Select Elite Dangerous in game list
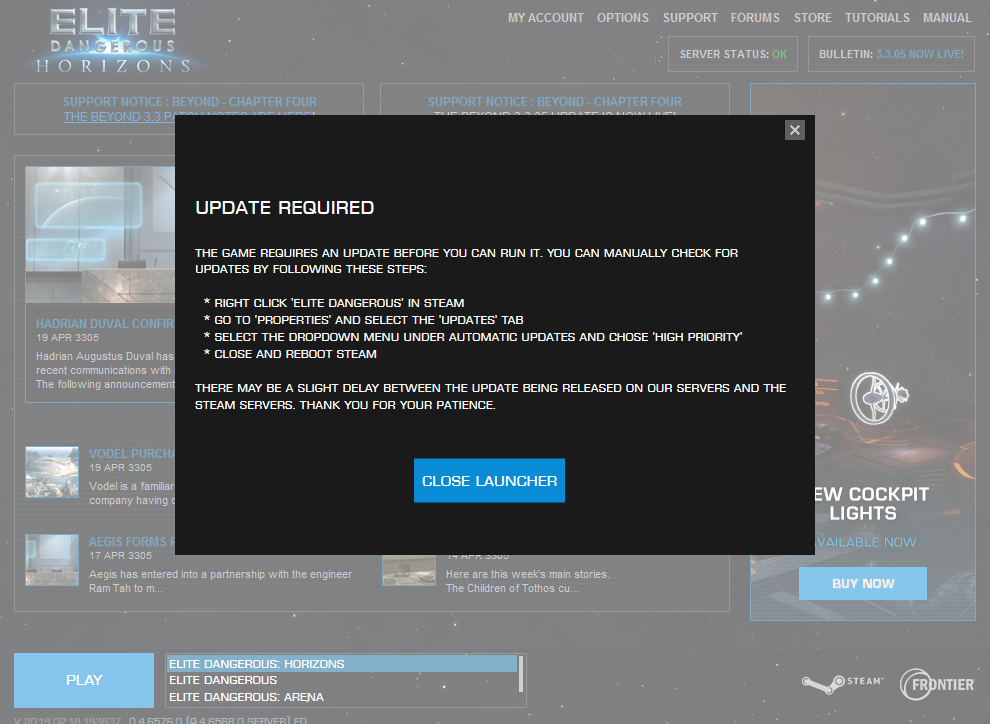This screenshot has width=990, height=724. pyautogui.click(x=342, y=680)
